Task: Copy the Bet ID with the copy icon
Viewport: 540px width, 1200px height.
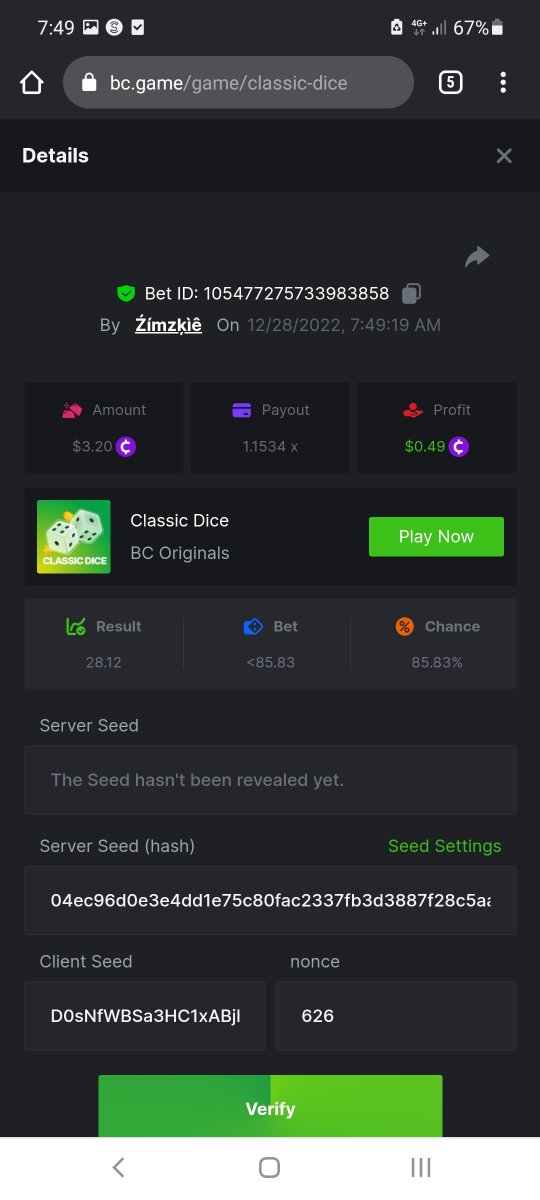Action: pos(411,293)
